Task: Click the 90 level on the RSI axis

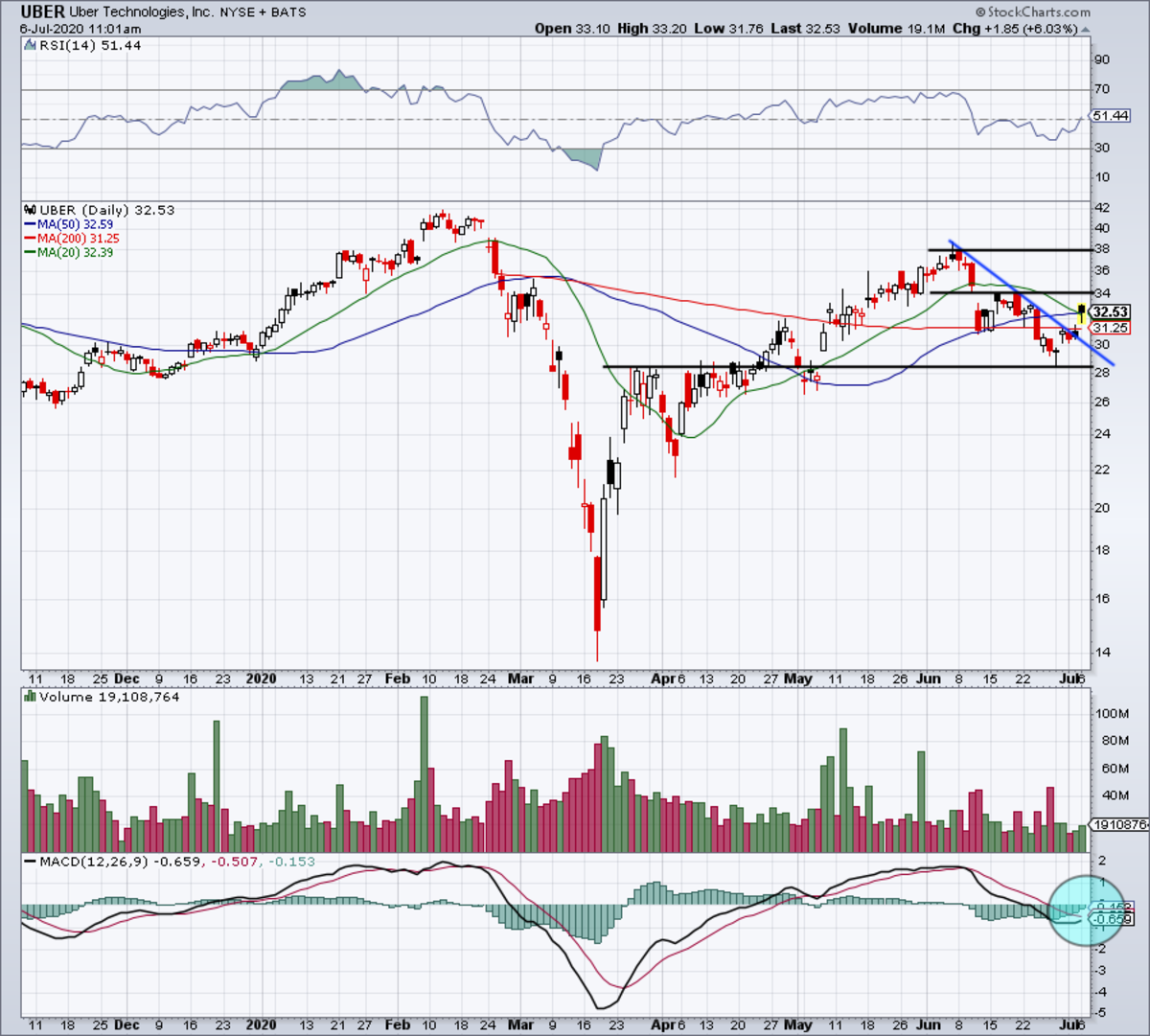Action: click(1102, 60)
